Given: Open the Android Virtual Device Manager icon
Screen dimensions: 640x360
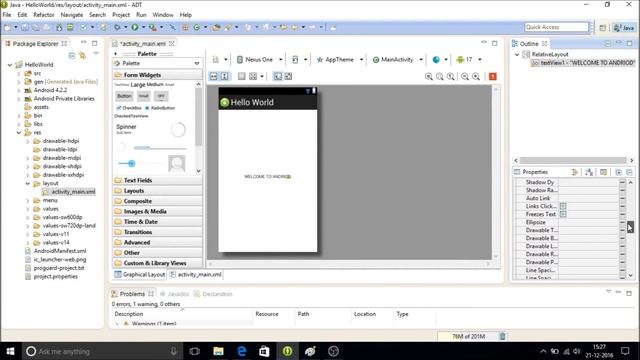Looking at the screenshot, I should [70, 27].
